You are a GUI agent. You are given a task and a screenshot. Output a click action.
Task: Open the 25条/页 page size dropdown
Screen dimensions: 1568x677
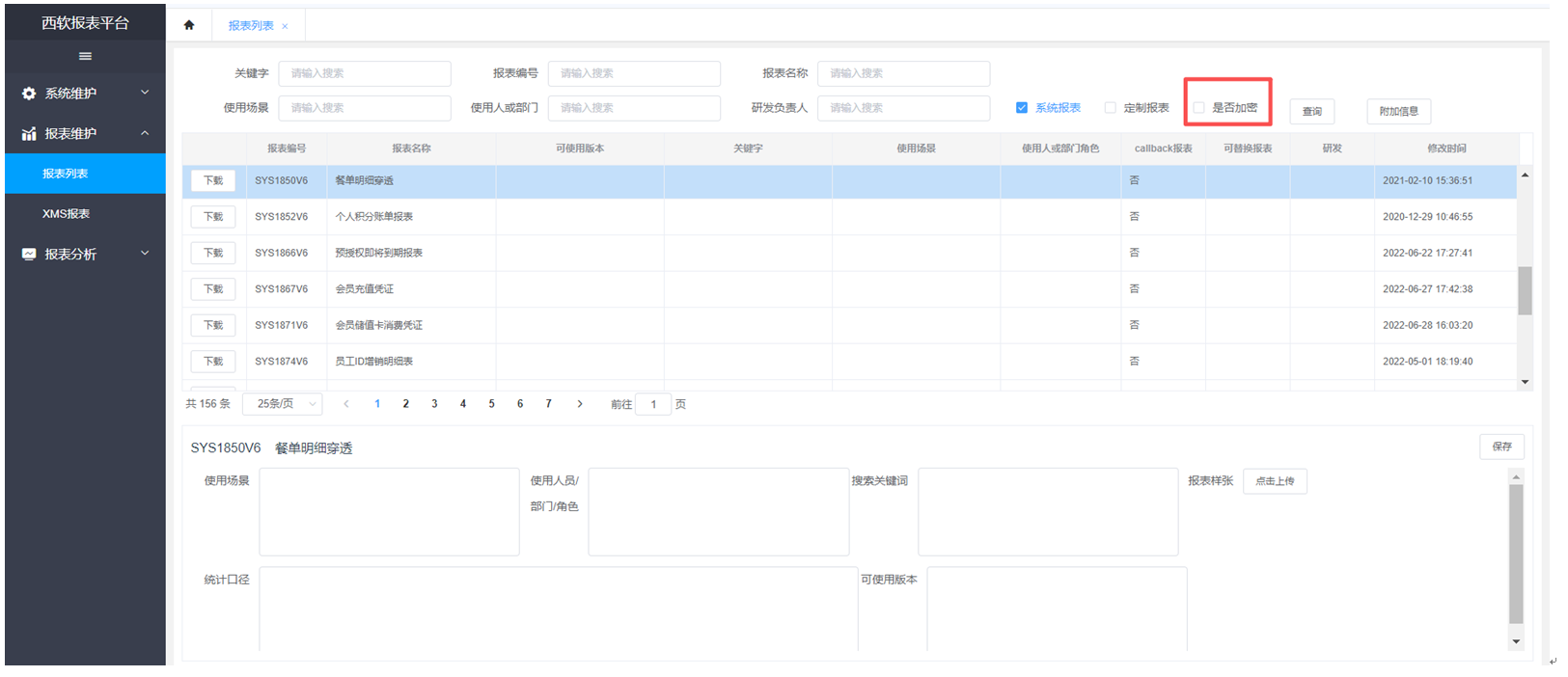[x=283, y=404]
